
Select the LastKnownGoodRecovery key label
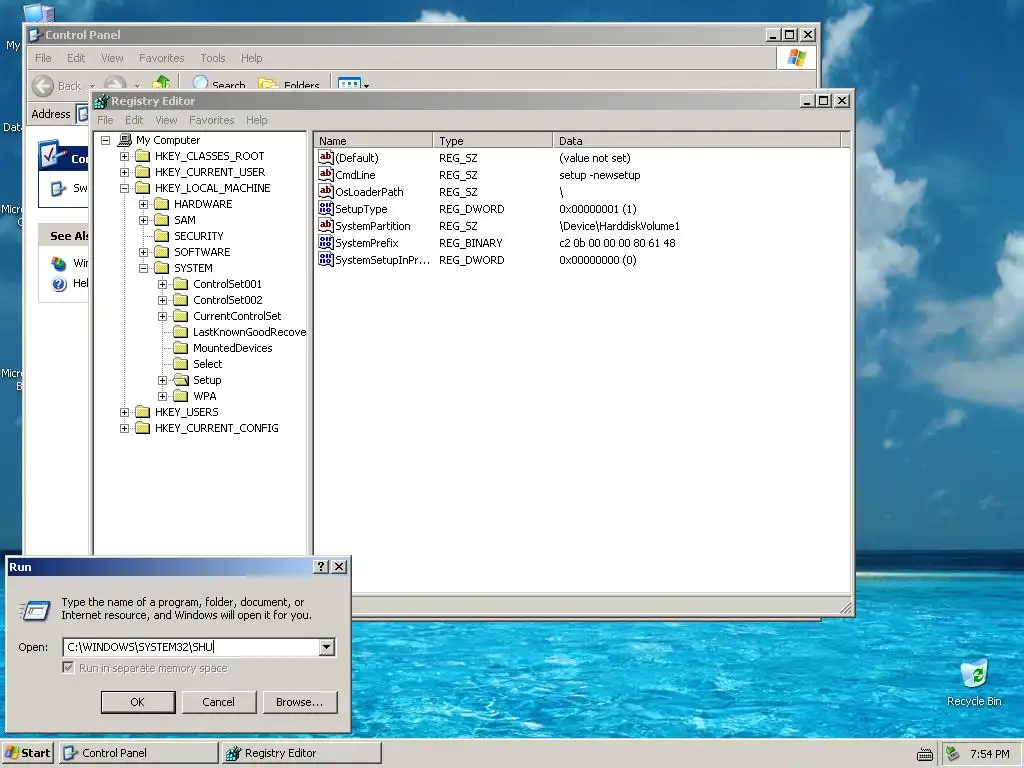pyautogui.click(x=249, y=332)
